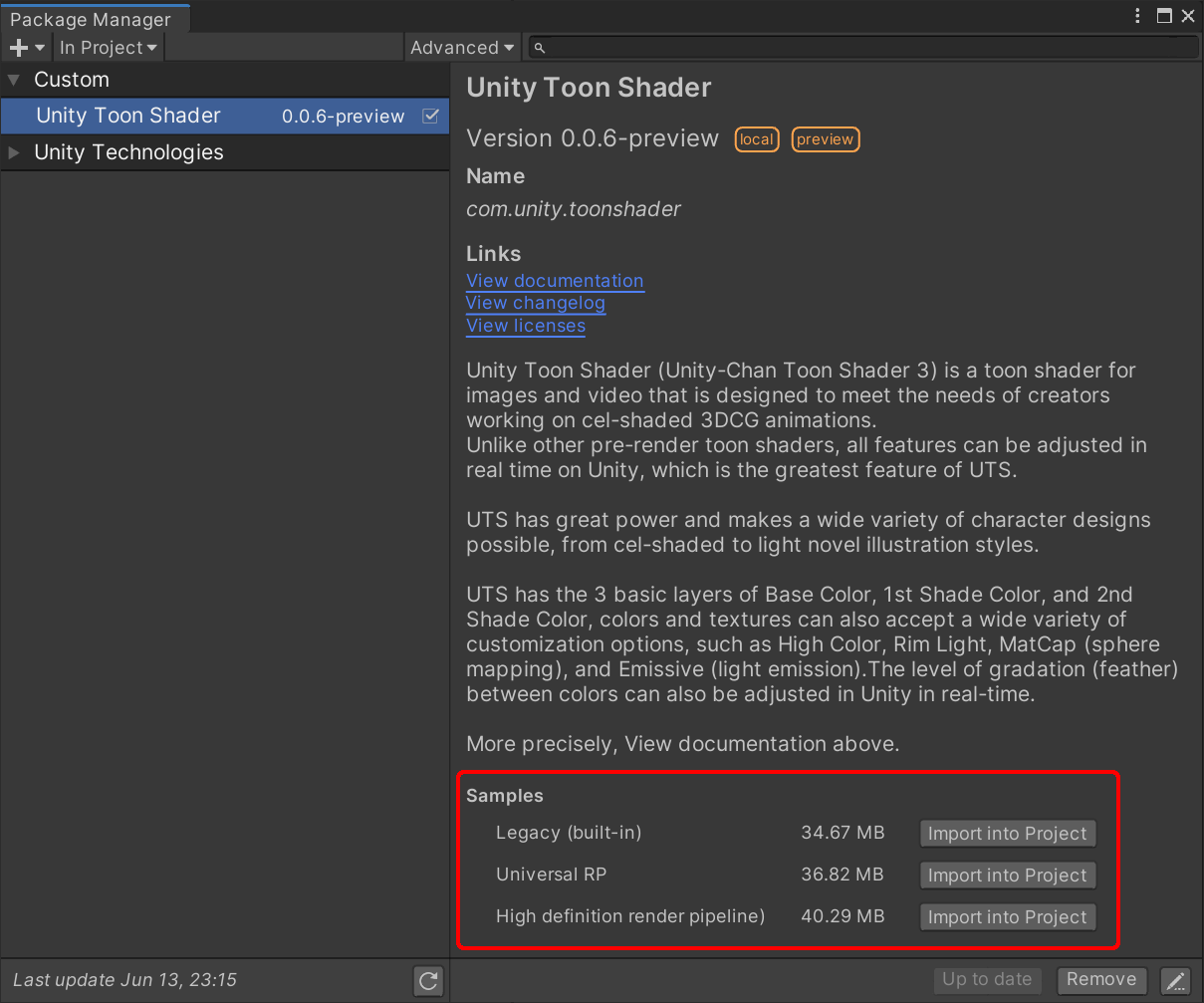Maximize the Package Manager window
Image resolution: width=1204 pixels, height=1003 pixels.
[x=1164, y=16]
